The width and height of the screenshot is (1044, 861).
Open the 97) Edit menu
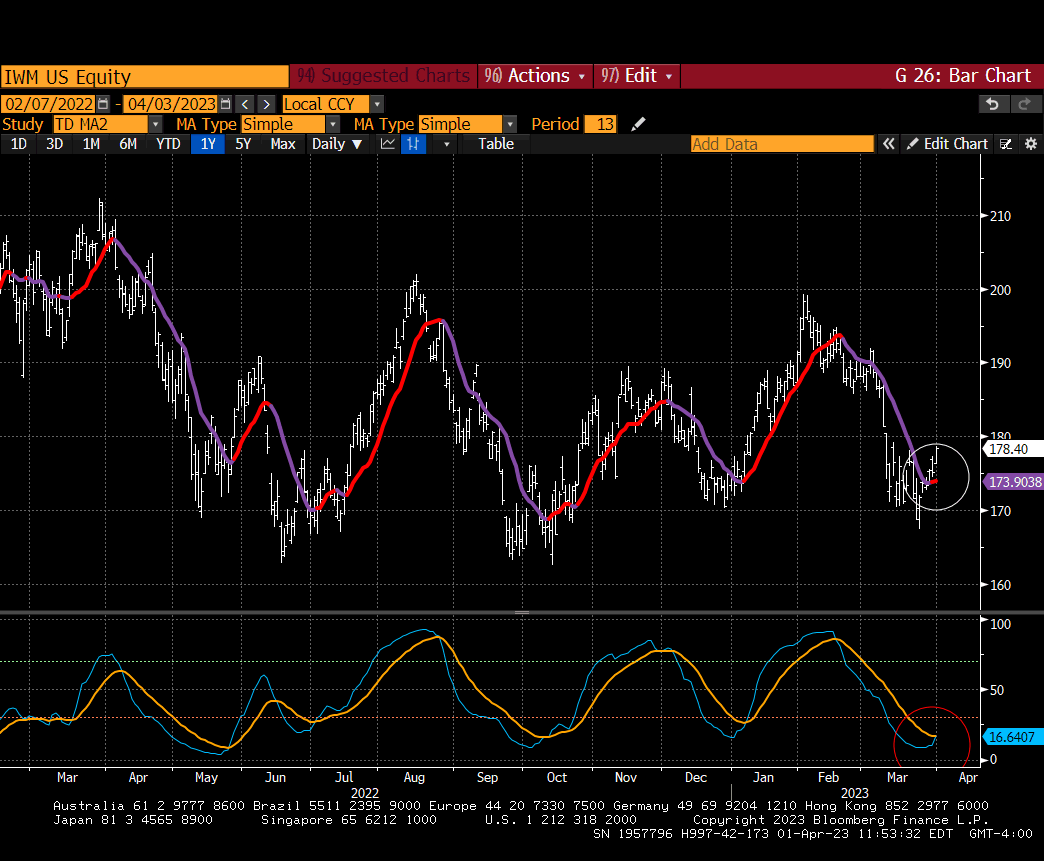click(x=637, y=75)
